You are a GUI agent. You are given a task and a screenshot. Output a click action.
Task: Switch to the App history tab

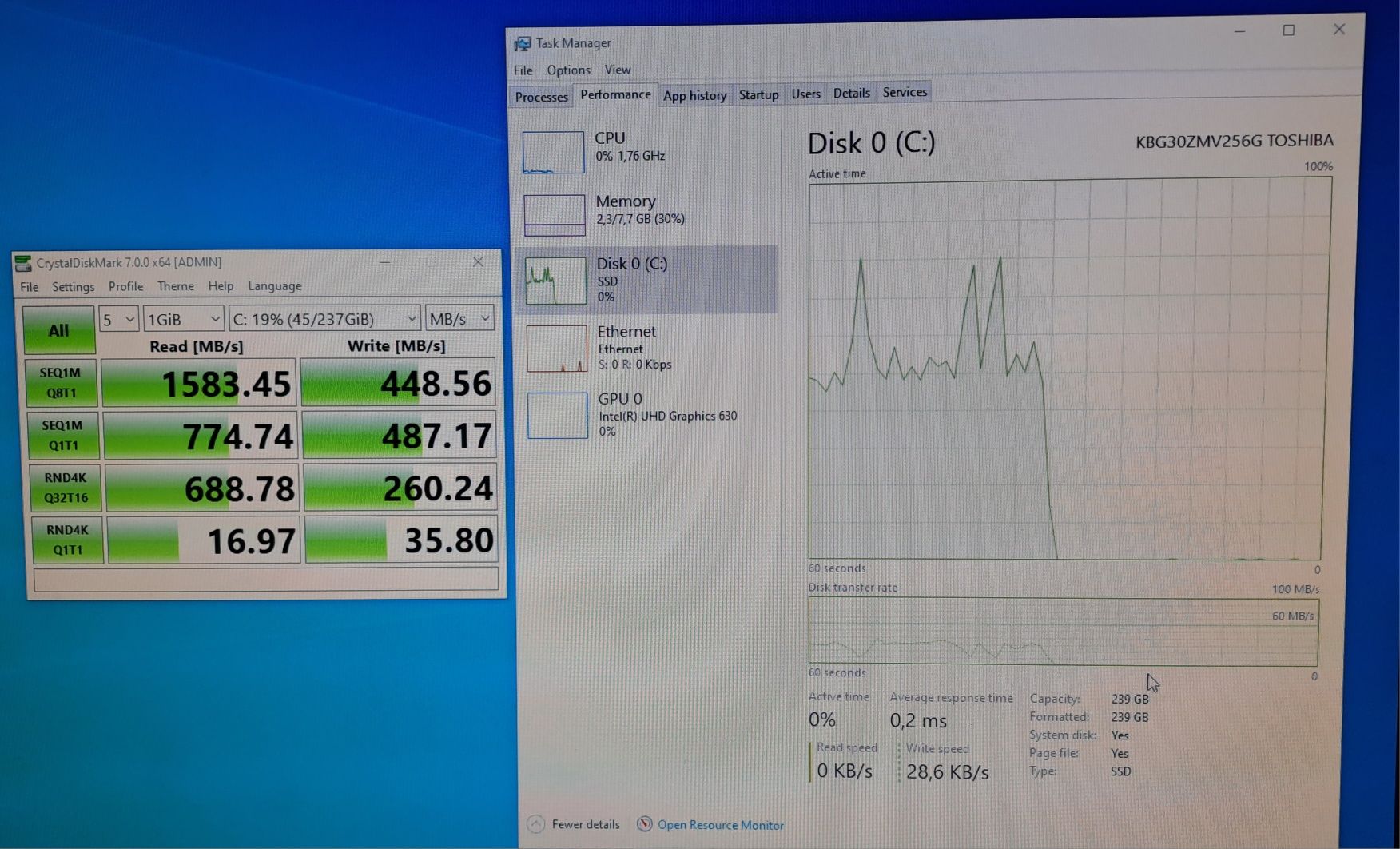pyautogui.click(x=694, y=95)
